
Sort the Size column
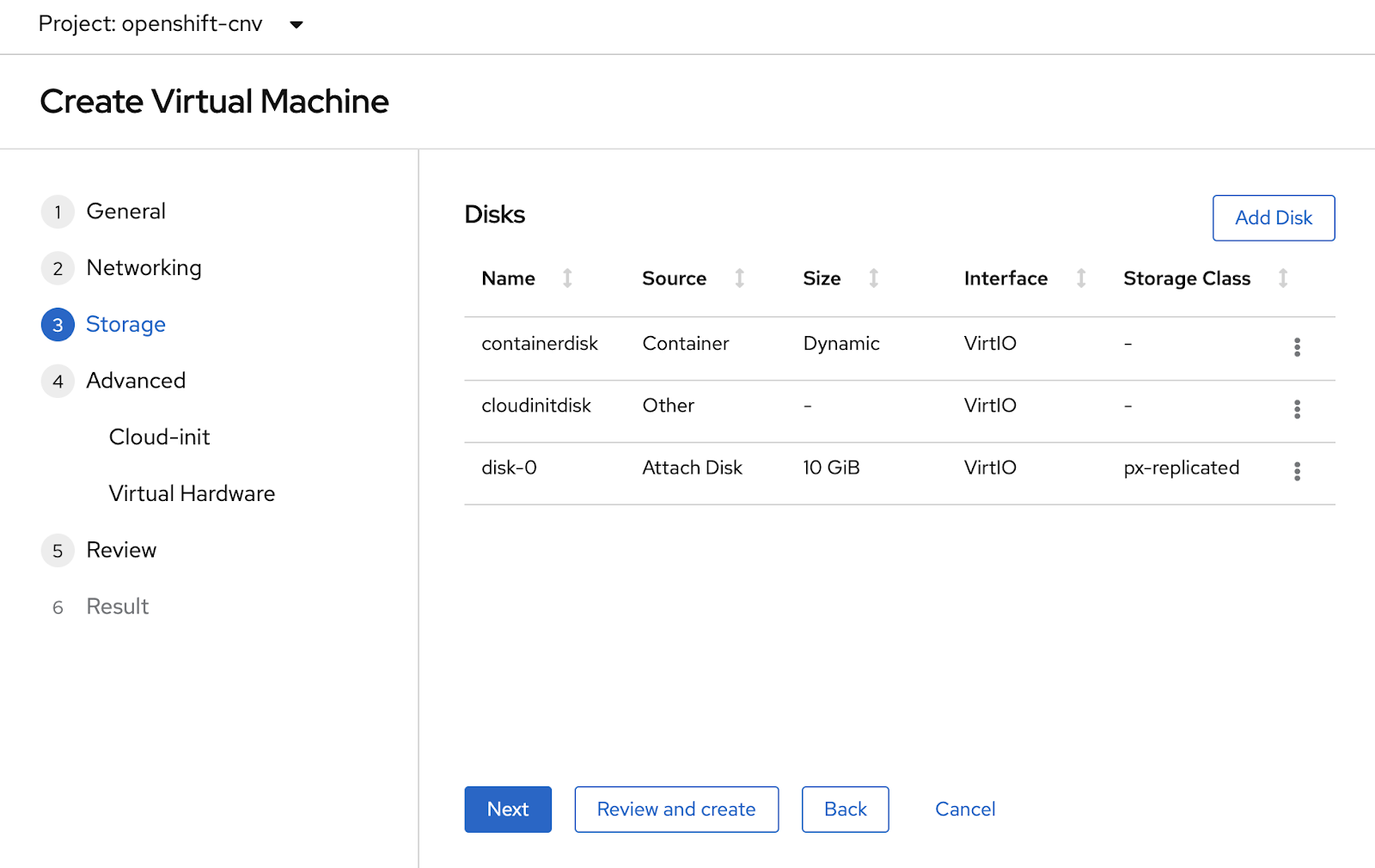[x=873, y=278]
